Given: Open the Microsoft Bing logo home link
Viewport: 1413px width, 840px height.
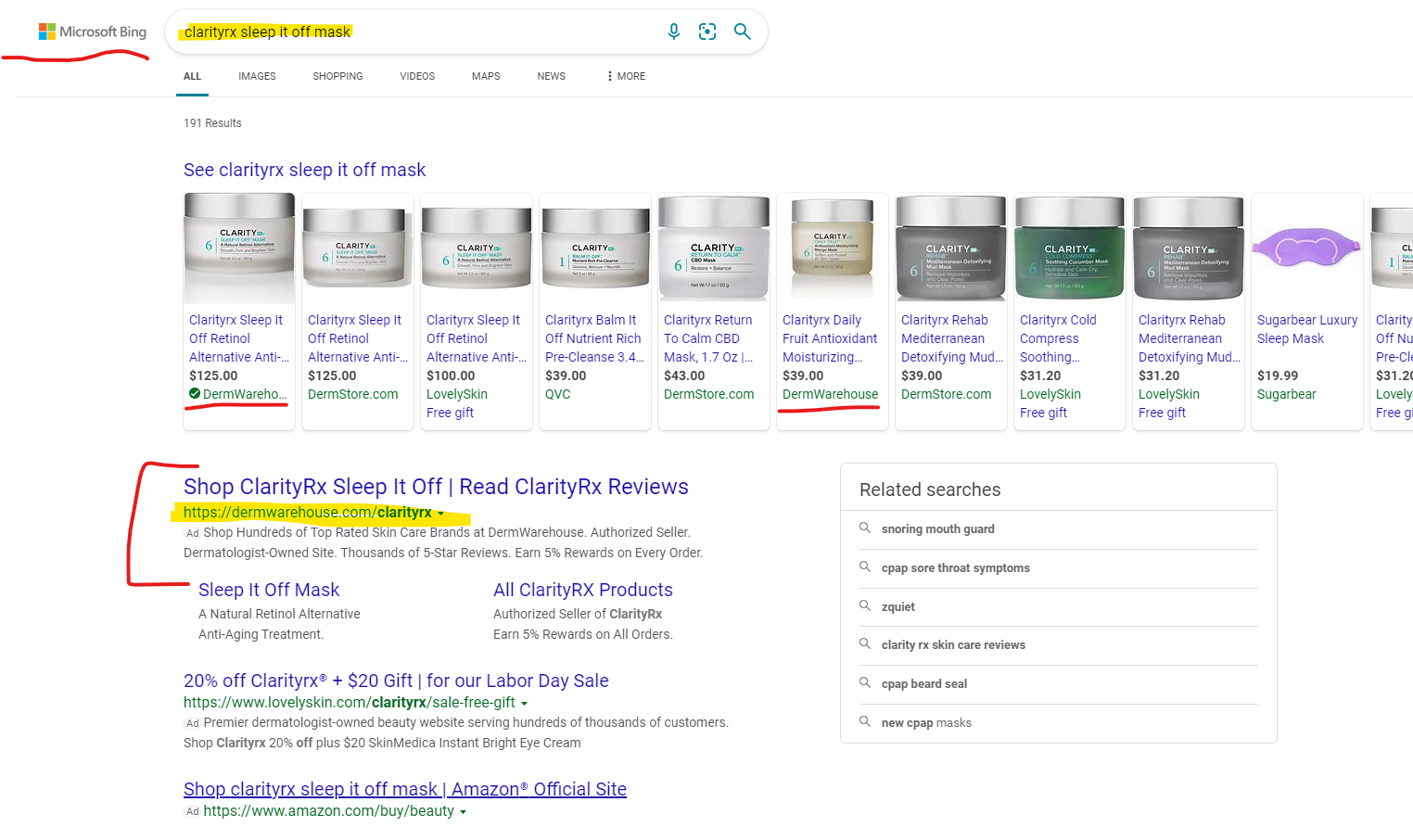Looking at the screenshot, I should pyautogui.click(x=92, y=32).
